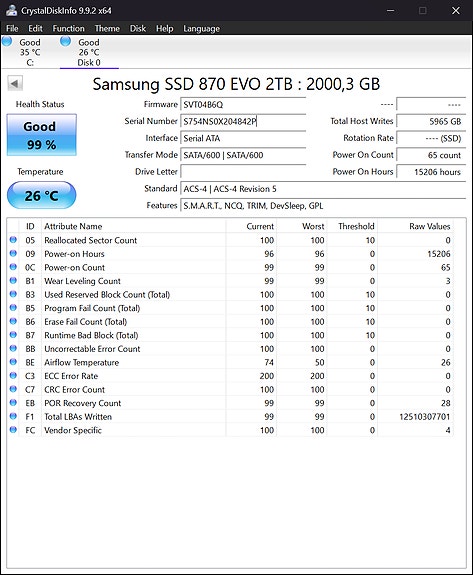This screenshot has width=473, height=575.
Task: Click status dot for Program Fail Count
Action: point(13,308)
